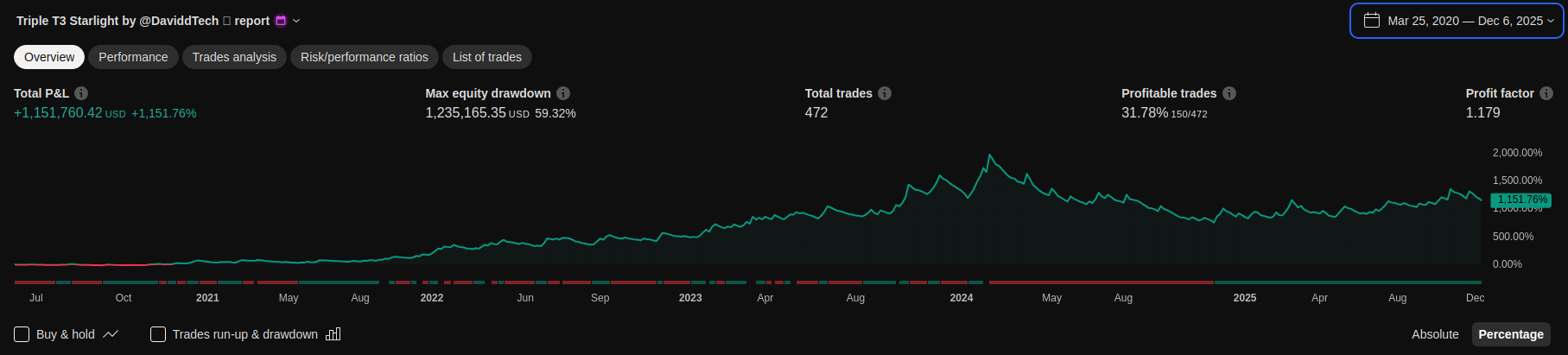Click the info icon beside Profit factor
This screenshot has height=355, width=1568.
point(1546,93)
